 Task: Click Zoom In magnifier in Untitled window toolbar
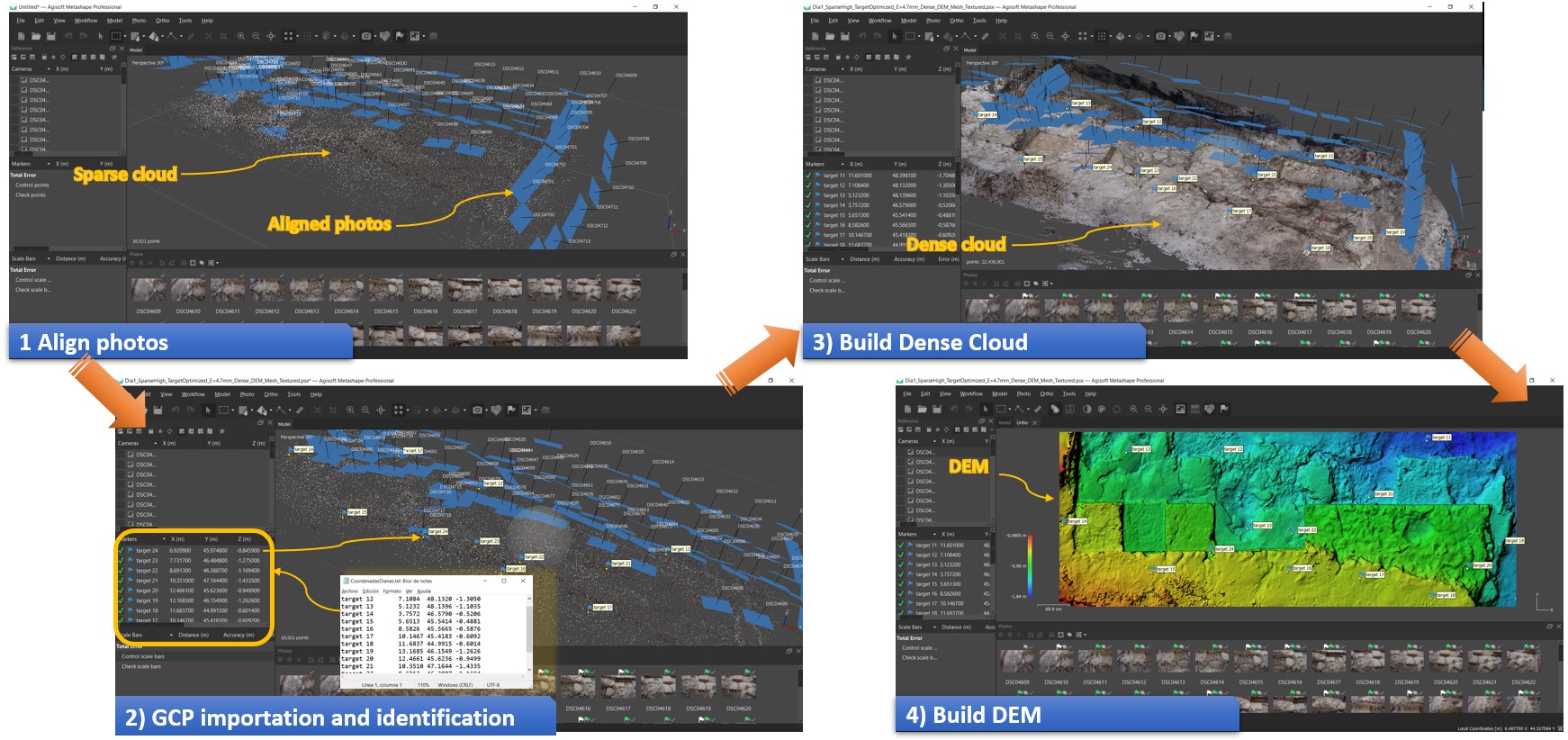coord(240,36)
